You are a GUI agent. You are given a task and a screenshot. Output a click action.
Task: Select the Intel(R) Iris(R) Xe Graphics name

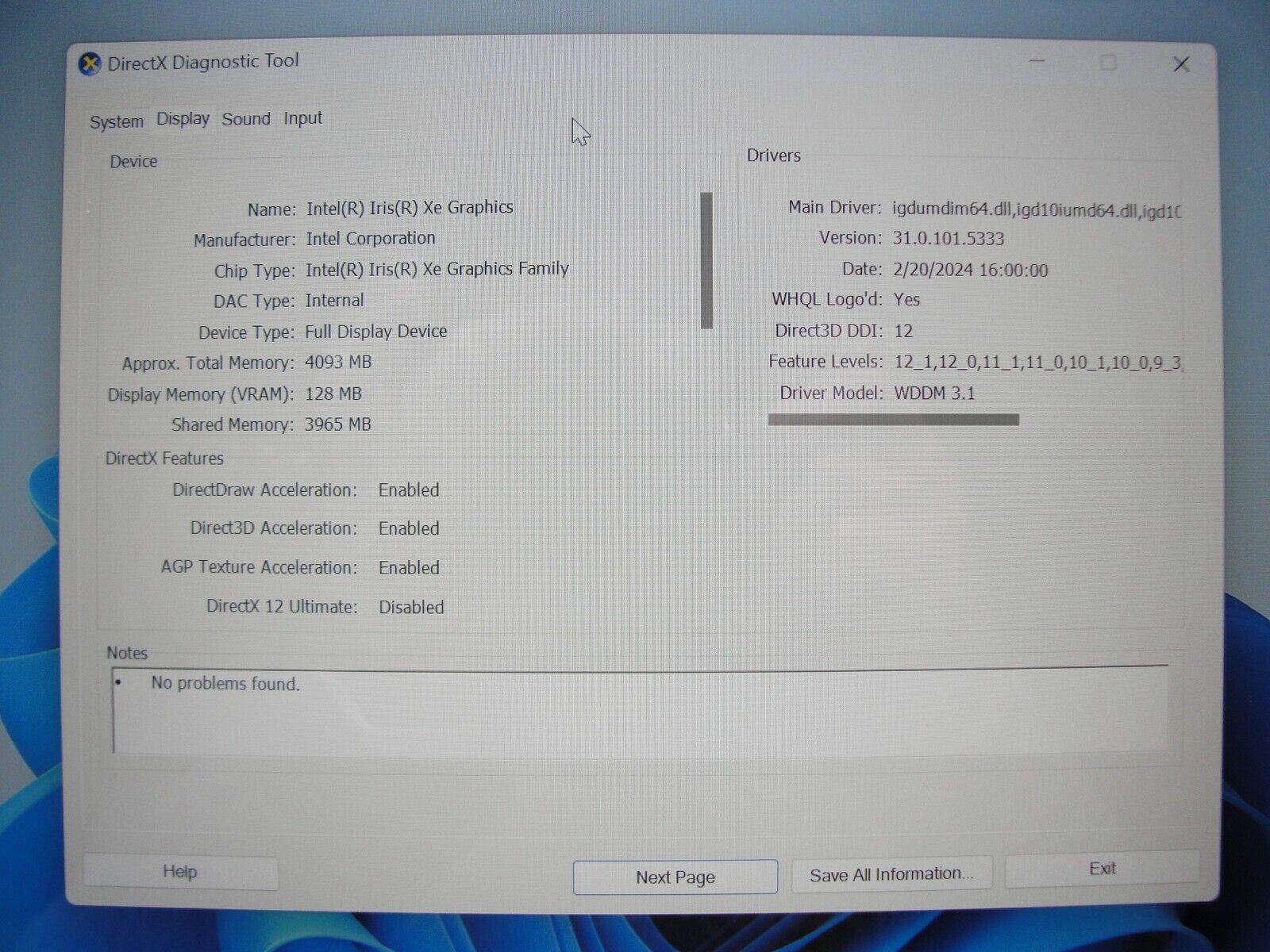pyautogui.click(x=408, y=207)
